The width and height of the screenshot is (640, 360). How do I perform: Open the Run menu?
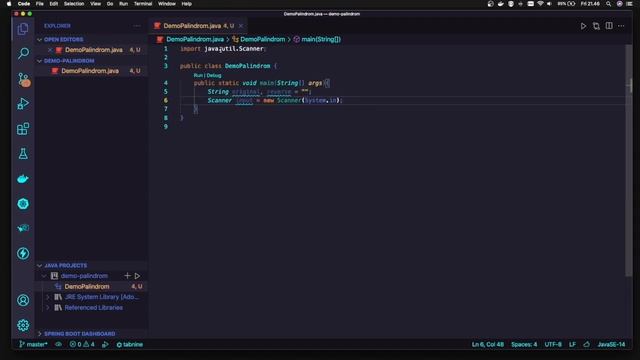123,4
